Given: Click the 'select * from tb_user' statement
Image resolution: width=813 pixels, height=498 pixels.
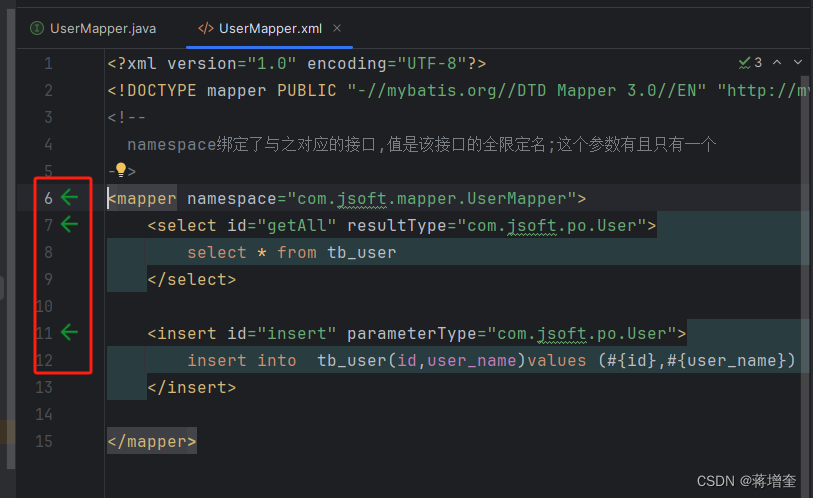Looking at the screenshot, I should (x=291, y=253).
